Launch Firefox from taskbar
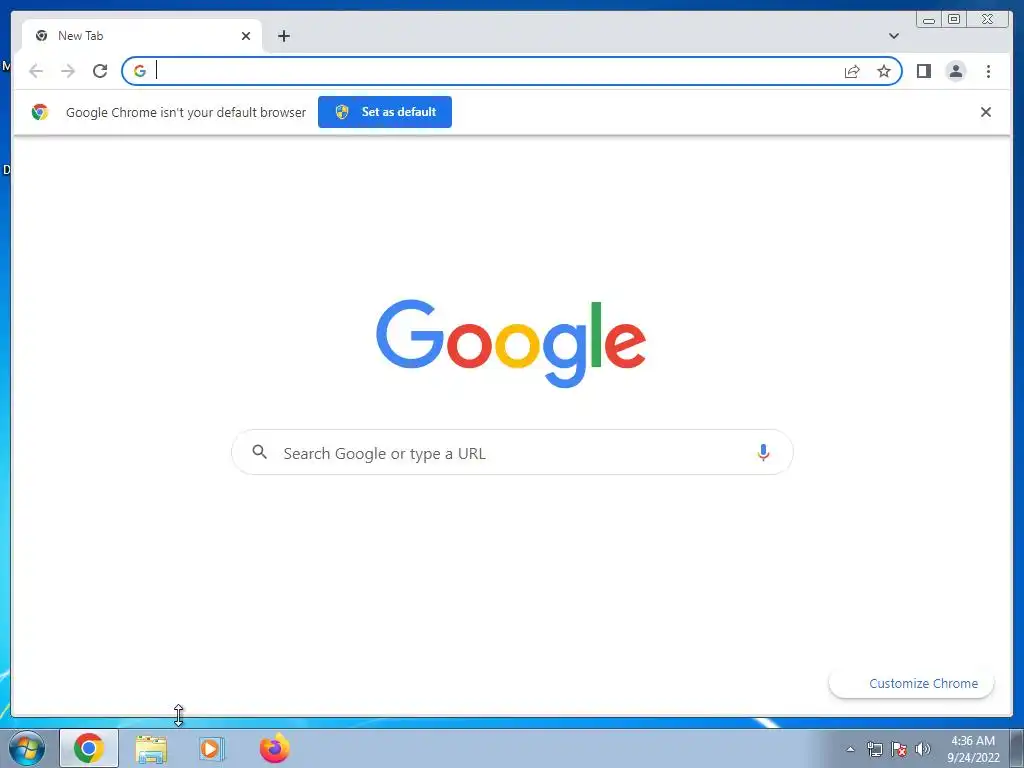 click(274, 748)
